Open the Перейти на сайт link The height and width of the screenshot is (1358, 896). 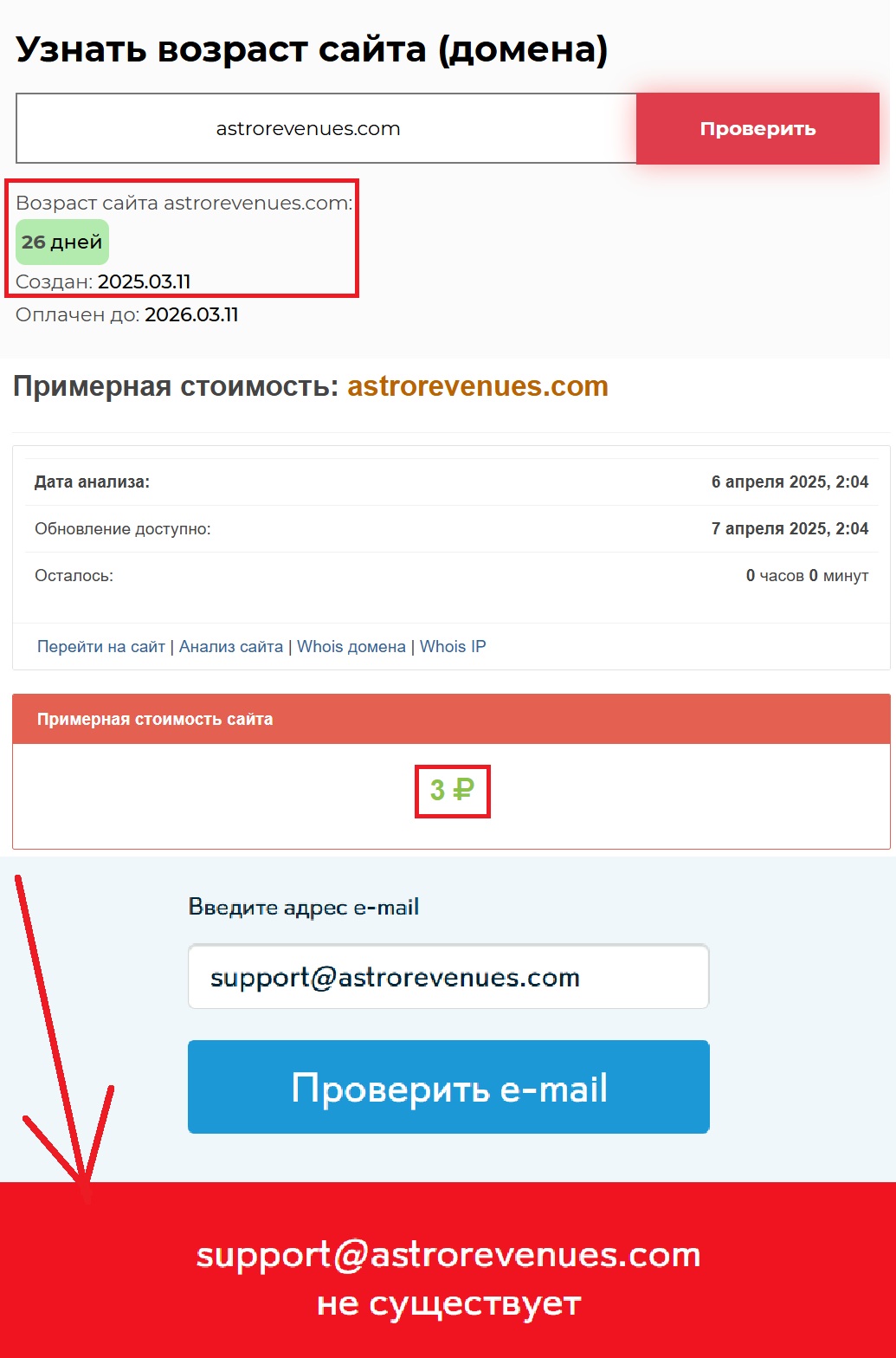(x=100, y=646)
